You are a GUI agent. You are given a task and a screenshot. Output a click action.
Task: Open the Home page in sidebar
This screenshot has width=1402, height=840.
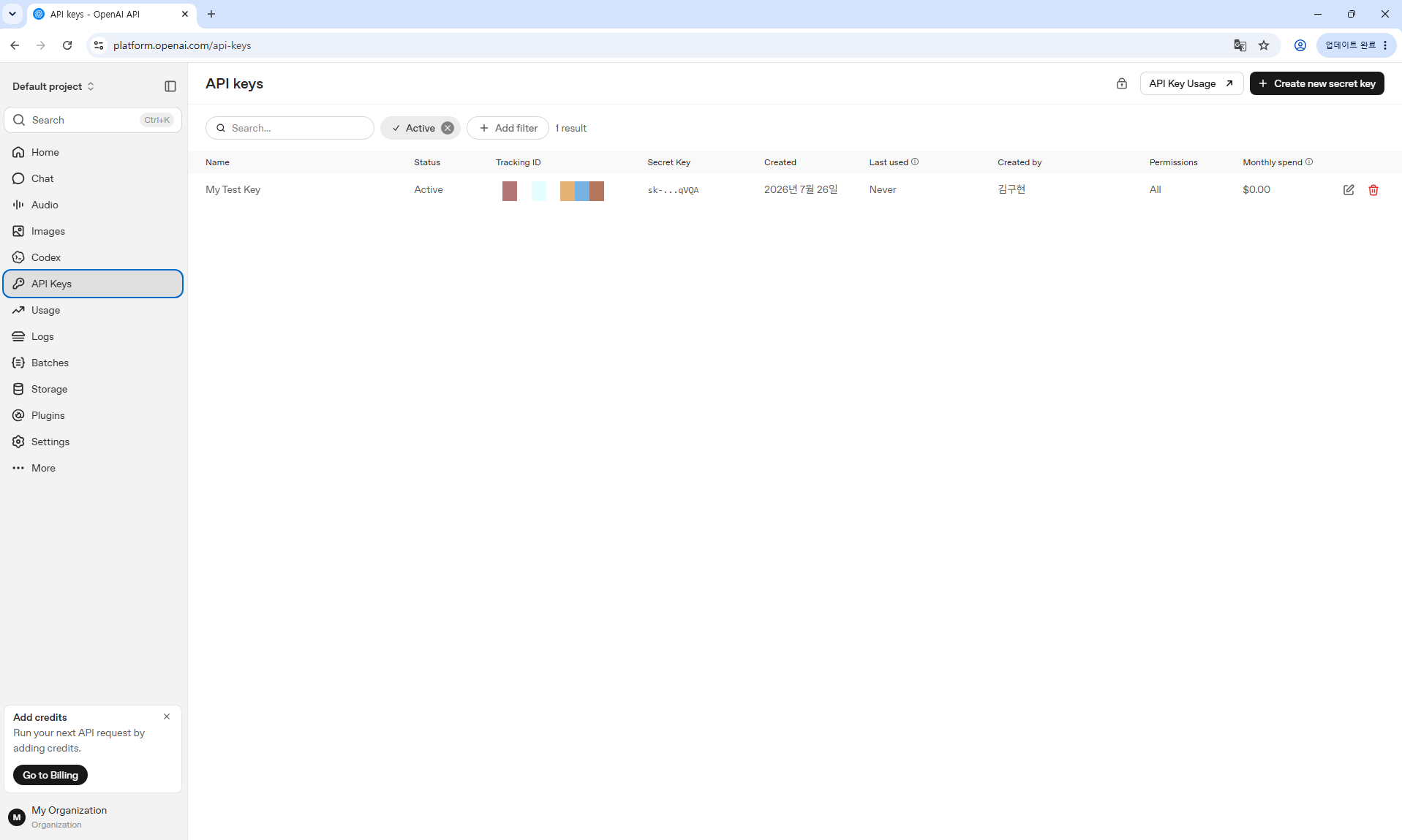pyautogui.click(x=93, y=152)
